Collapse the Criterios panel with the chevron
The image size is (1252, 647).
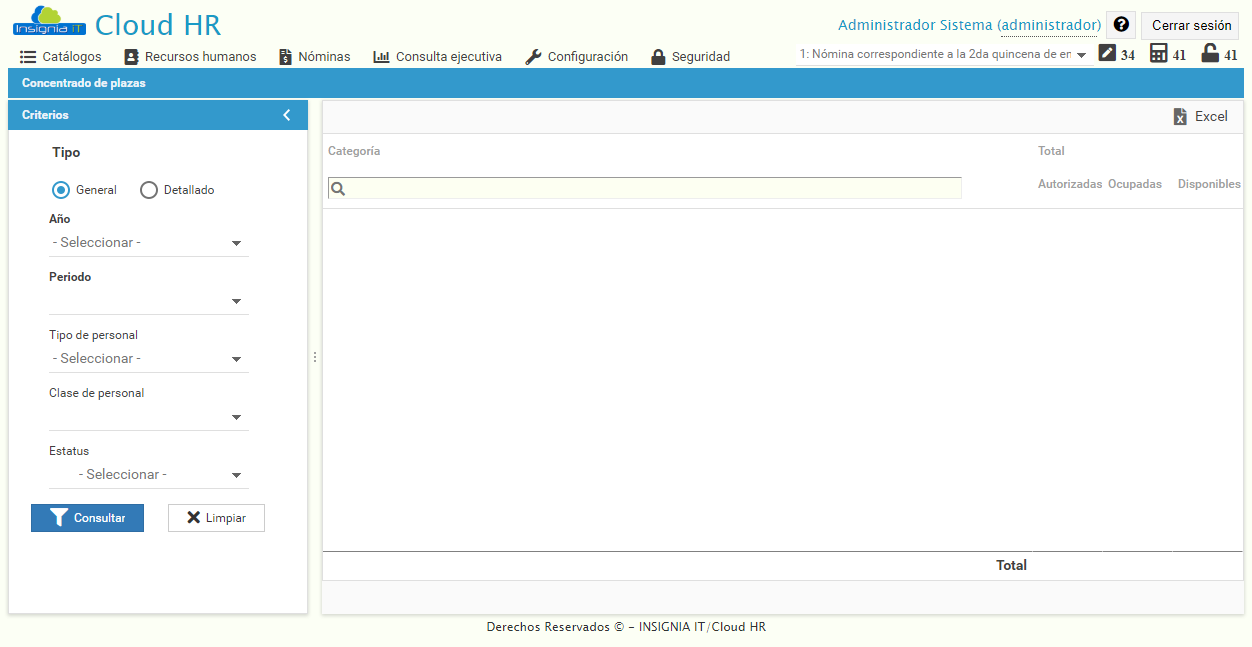coord(287,114)
